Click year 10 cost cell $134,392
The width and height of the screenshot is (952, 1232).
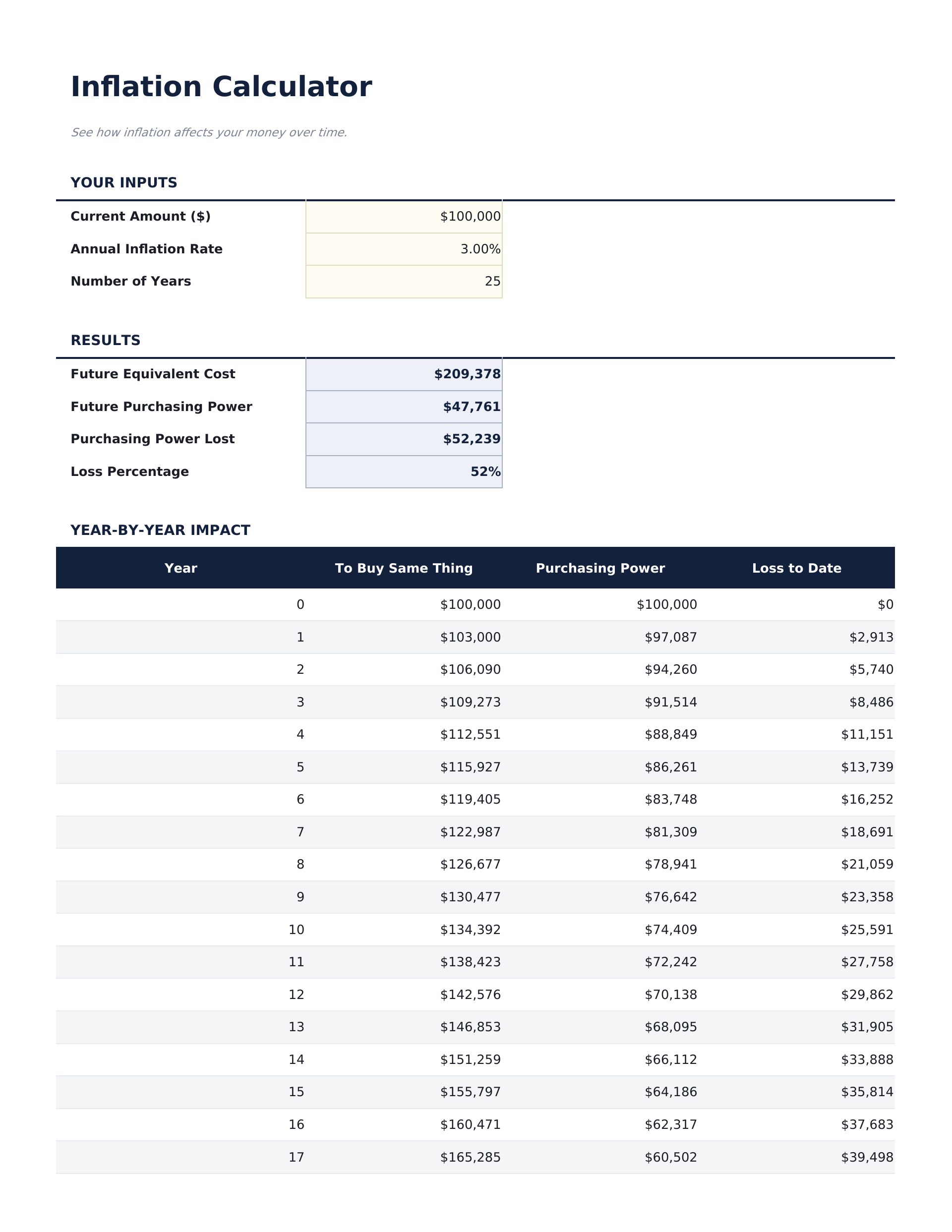[x=470, y=930]
